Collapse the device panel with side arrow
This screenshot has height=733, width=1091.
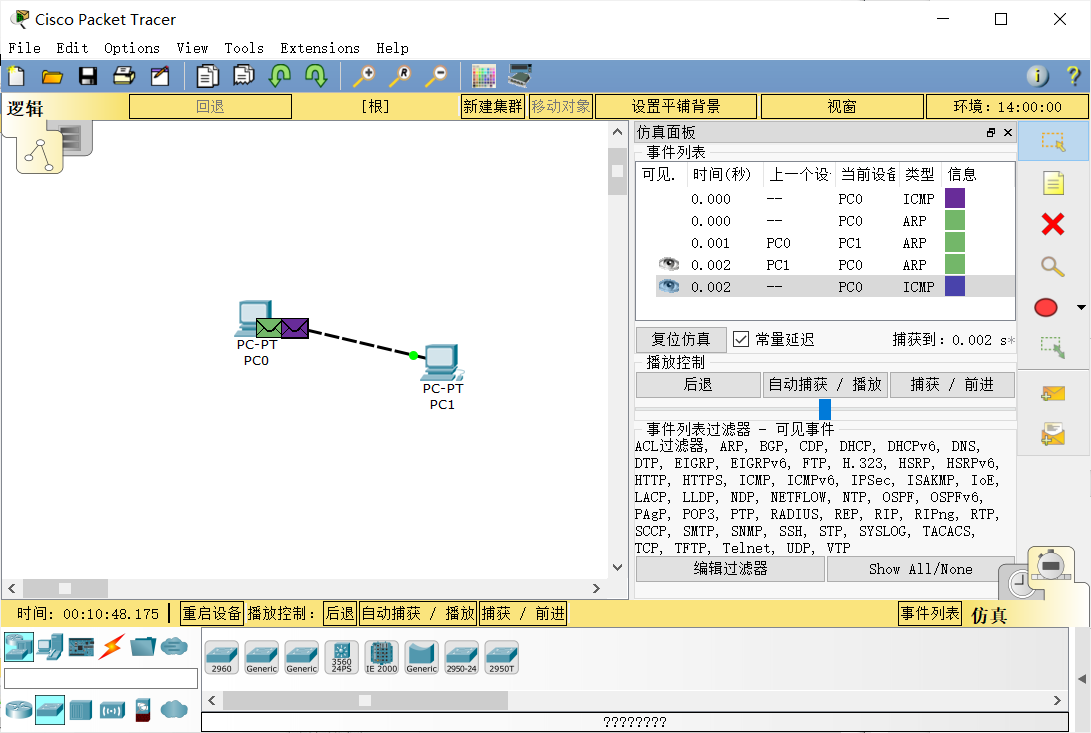1081,679
